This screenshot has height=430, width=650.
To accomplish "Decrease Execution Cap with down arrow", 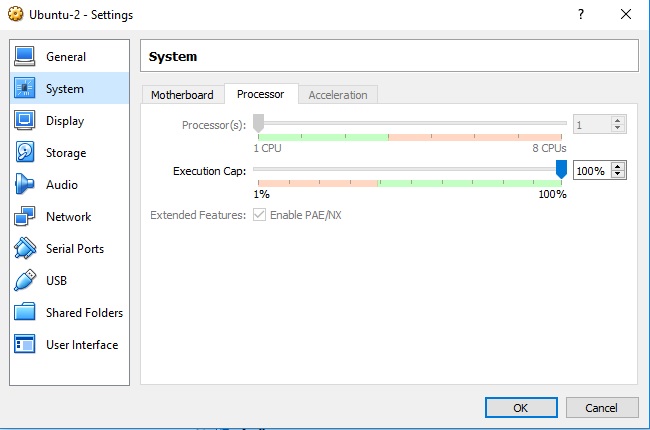I will (x=618, y=175).
